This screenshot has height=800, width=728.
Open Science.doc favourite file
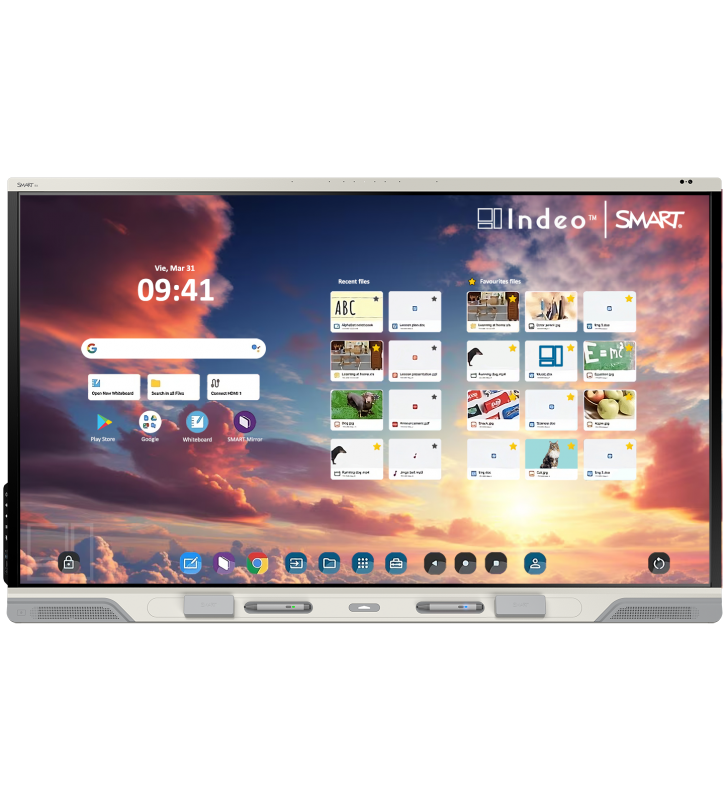point(551,410)
